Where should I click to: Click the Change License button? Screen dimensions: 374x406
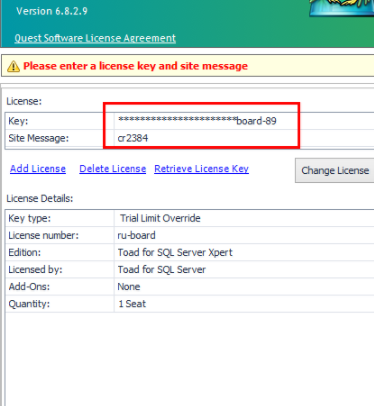coord(334,171)
